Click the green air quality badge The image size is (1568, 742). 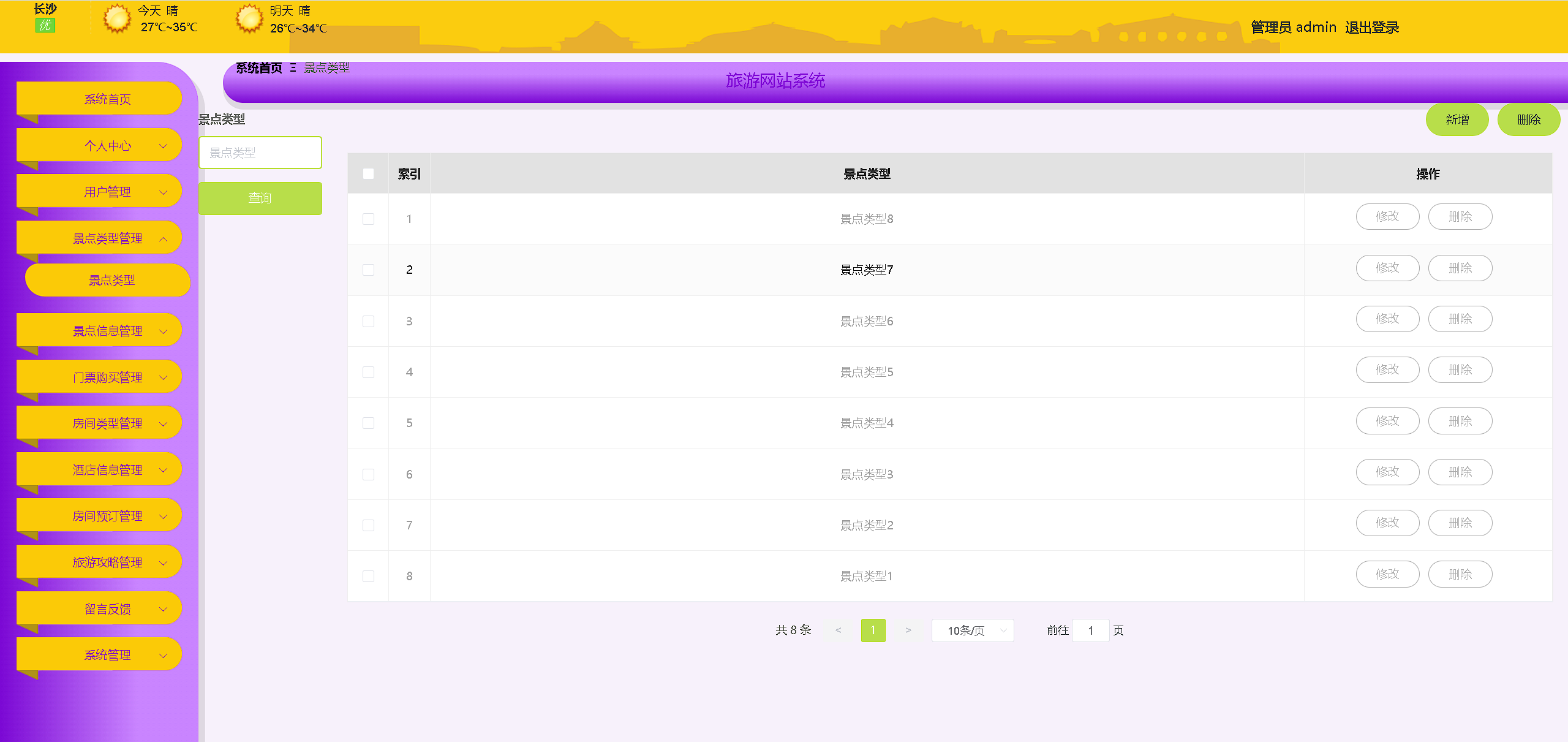click(45, 26)
